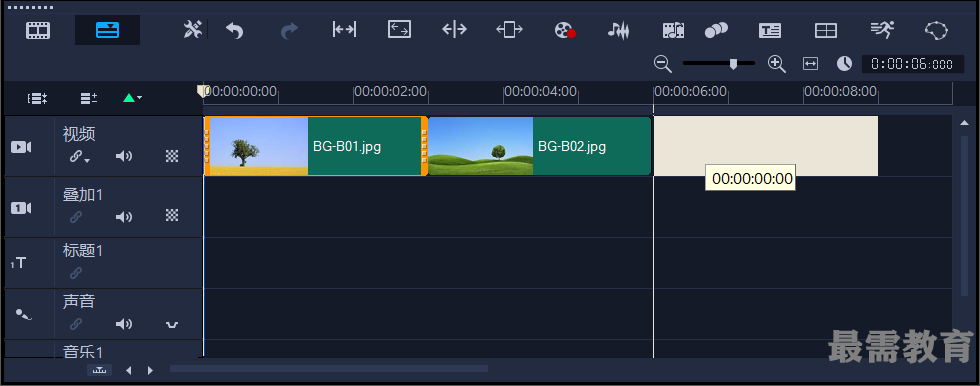Click the BG-B01.jpg clip name label
980x386 pixels.
(347, 147)
